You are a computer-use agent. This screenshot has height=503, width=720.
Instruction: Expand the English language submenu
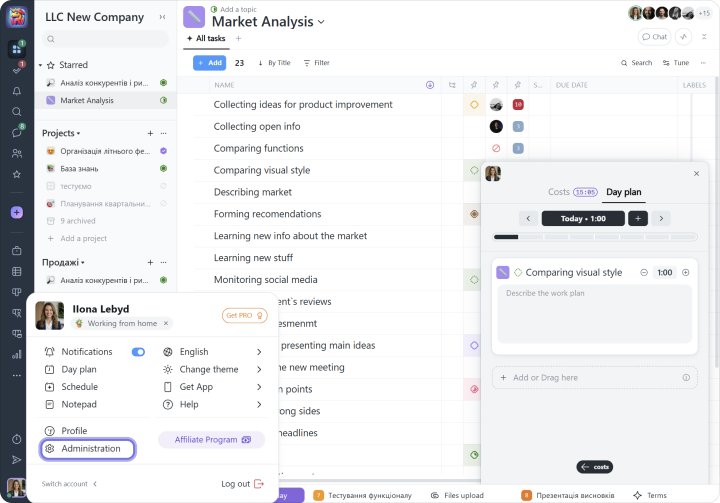pos(259,352)
